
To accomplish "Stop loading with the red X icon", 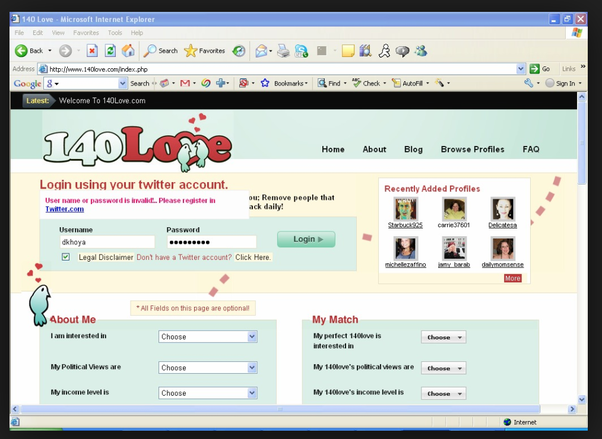I will pyautogui.click(x=92, y=50).
